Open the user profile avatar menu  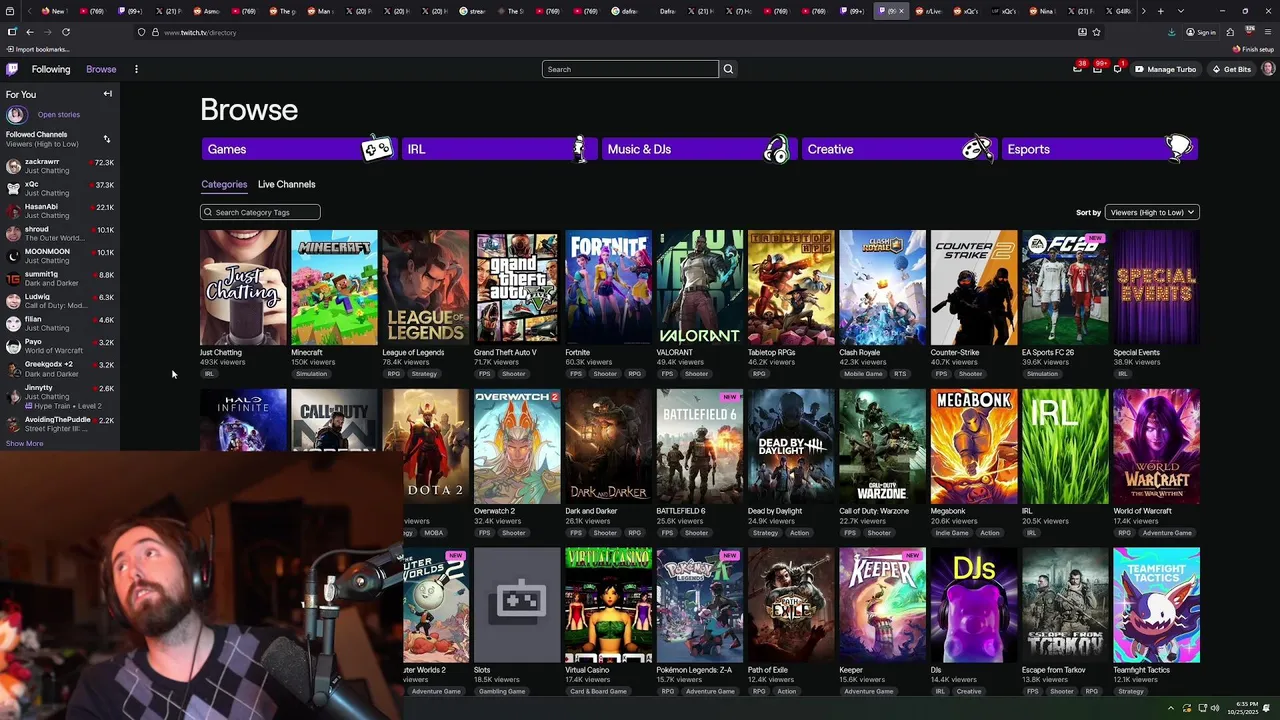tap(1268, 69)
